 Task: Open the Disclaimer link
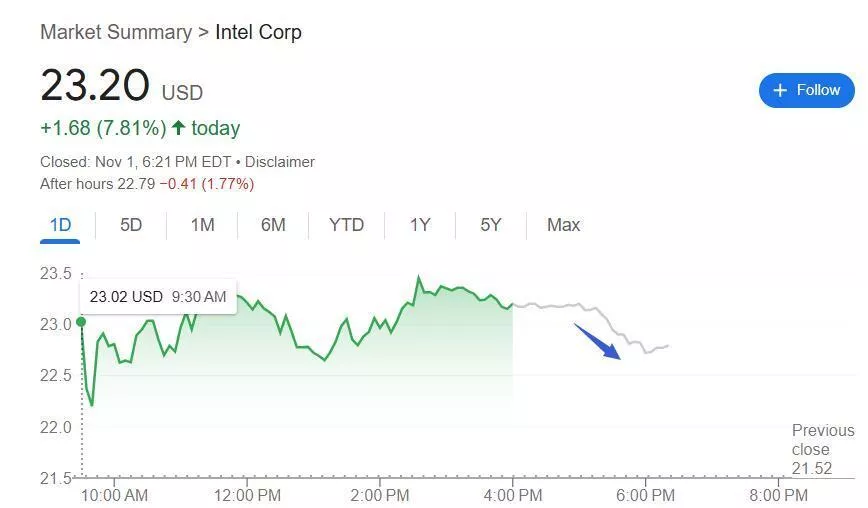click(280, 162)
